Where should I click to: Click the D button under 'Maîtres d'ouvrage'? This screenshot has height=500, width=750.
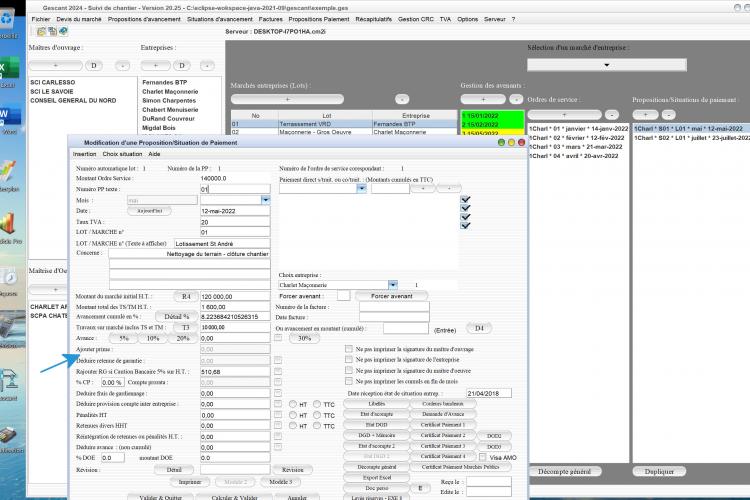point(94,66)
